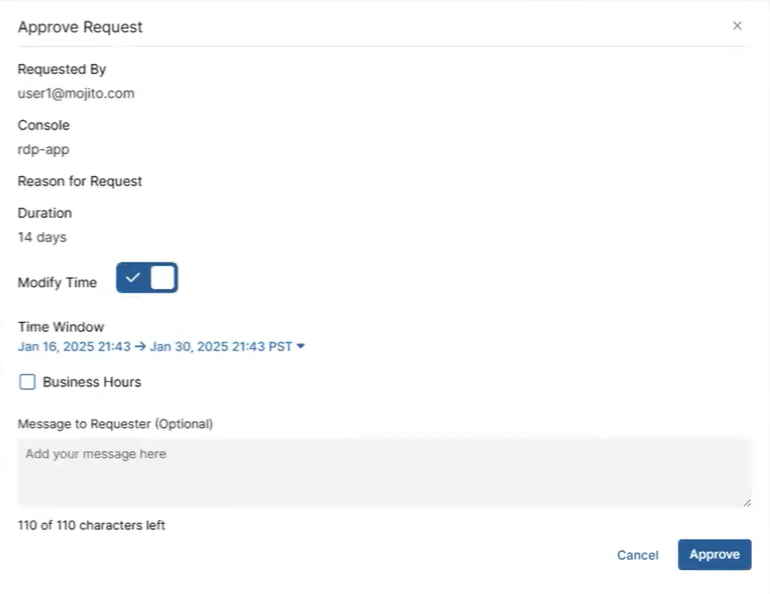Click the Requested By label

click(62, 70)
